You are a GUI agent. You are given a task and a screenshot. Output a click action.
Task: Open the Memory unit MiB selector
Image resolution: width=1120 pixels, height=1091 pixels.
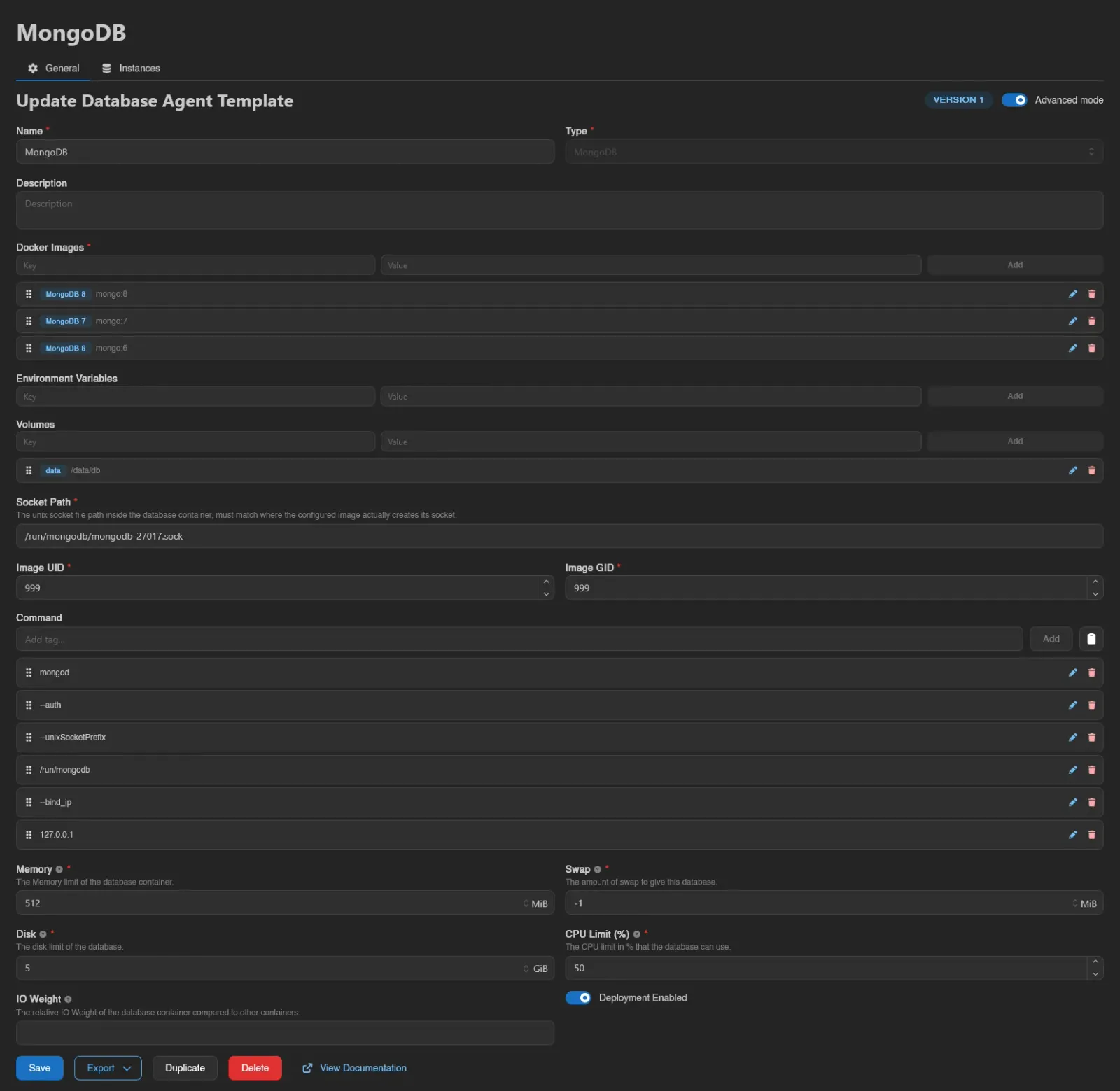click(x=535, y=903)
